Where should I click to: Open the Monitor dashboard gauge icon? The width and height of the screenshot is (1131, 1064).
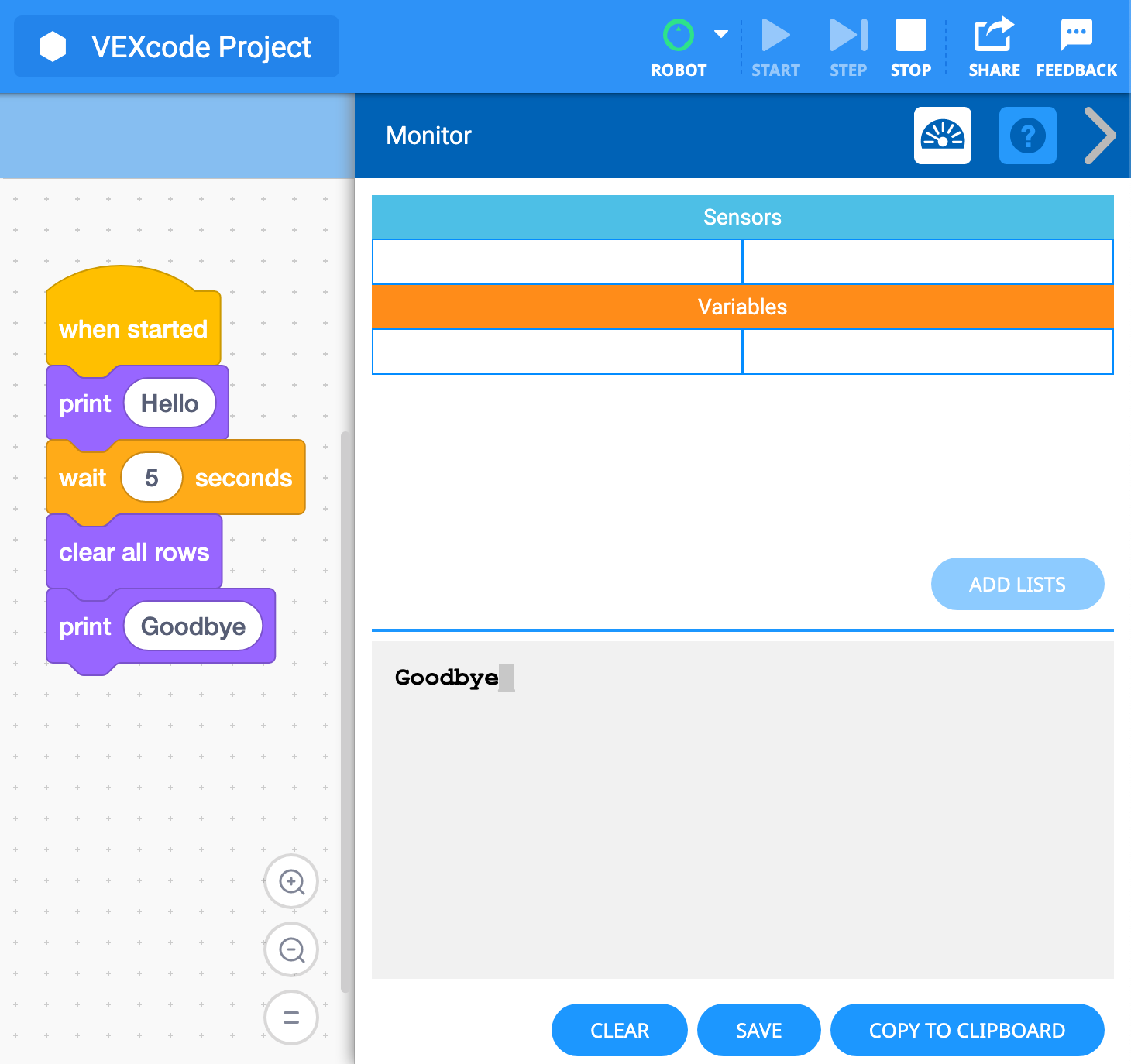[943, 136]
